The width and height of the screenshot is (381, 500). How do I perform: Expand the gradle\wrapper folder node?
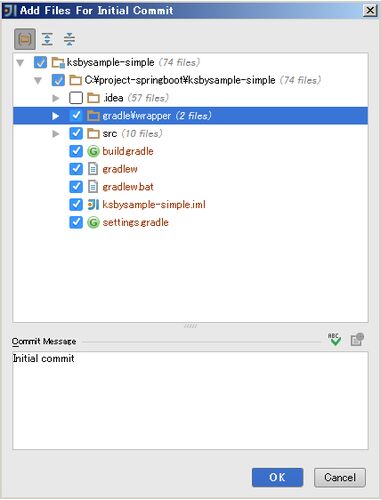click(56, 116)
